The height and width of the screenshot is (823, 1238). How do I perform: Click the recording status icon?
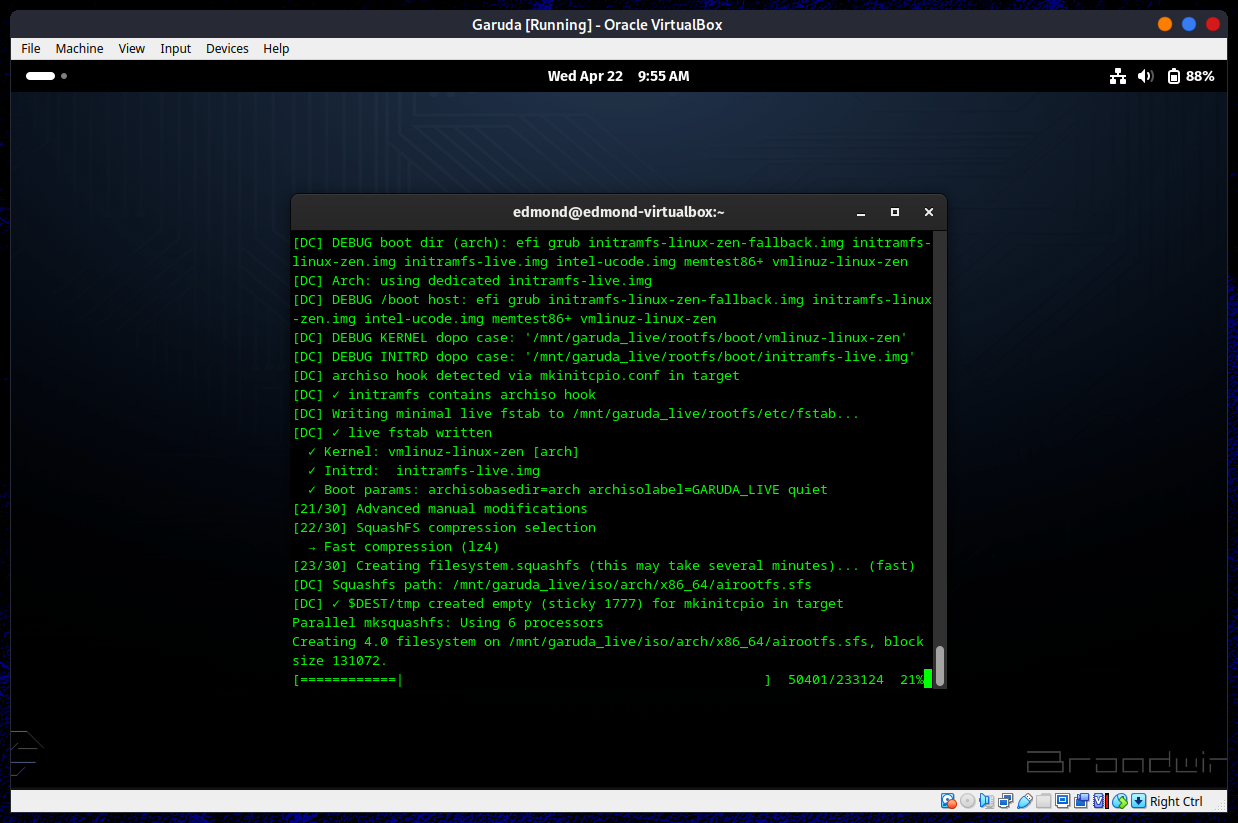(x=1081, y=801)
